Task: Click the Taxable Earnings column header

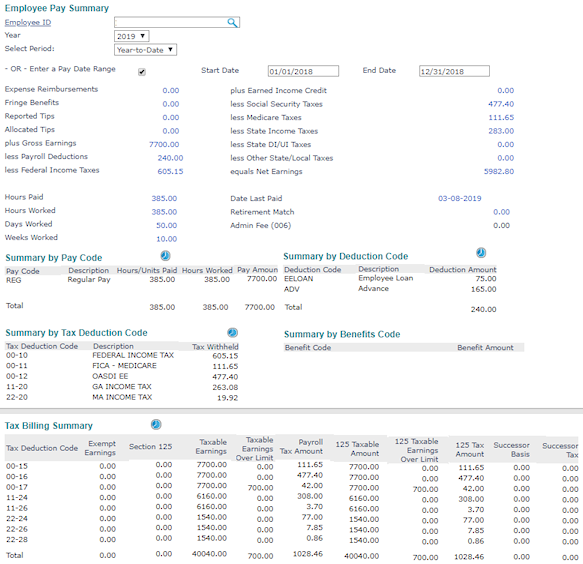Action: [x=212, y=447]
